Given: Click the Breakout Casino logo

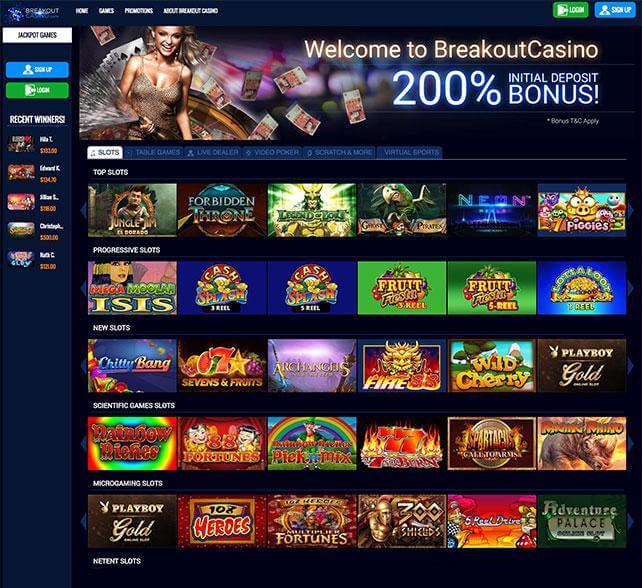Looking at the screenshot, I should tap(34, 12).
